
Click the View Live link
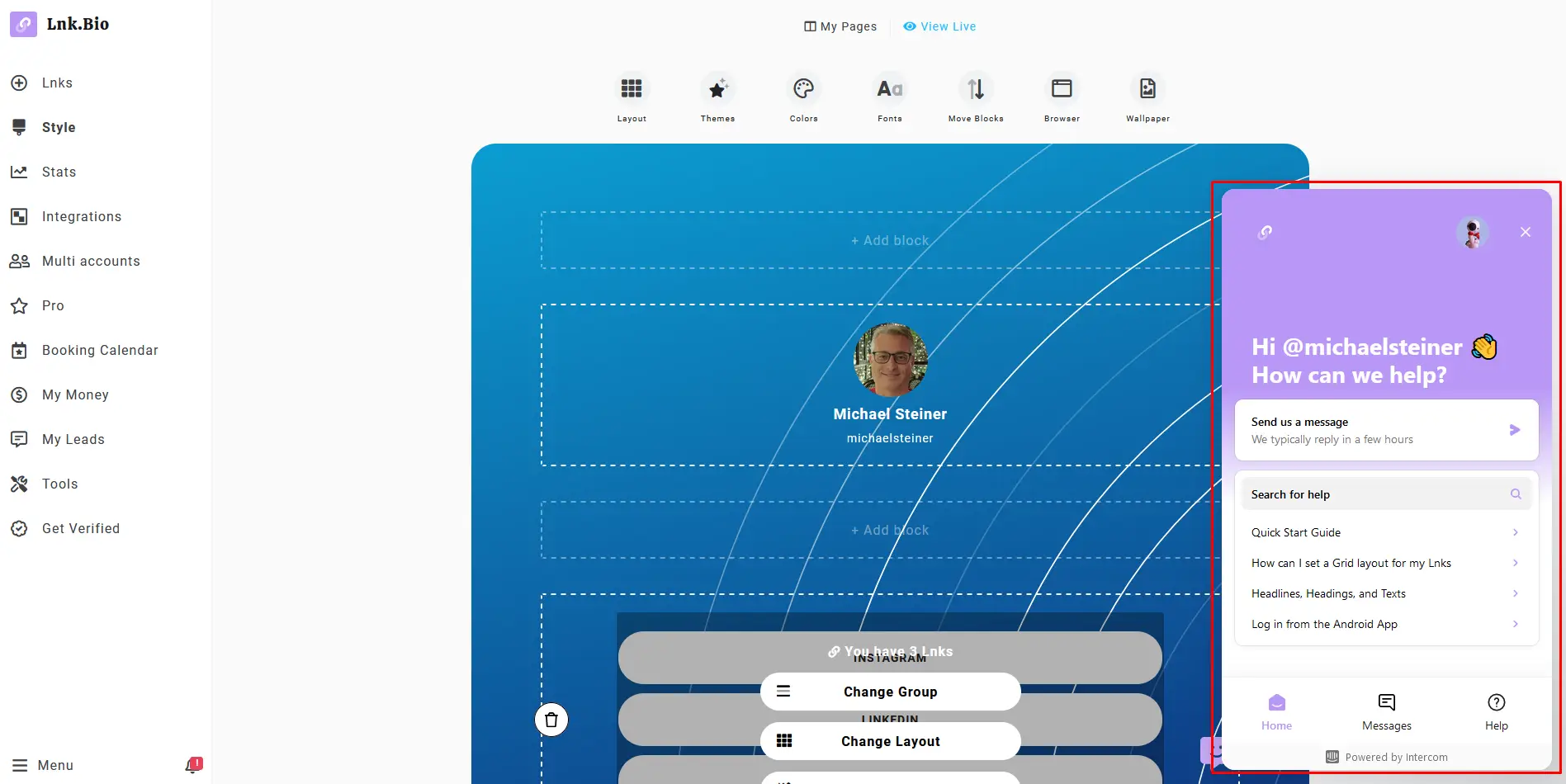(939, 26)
